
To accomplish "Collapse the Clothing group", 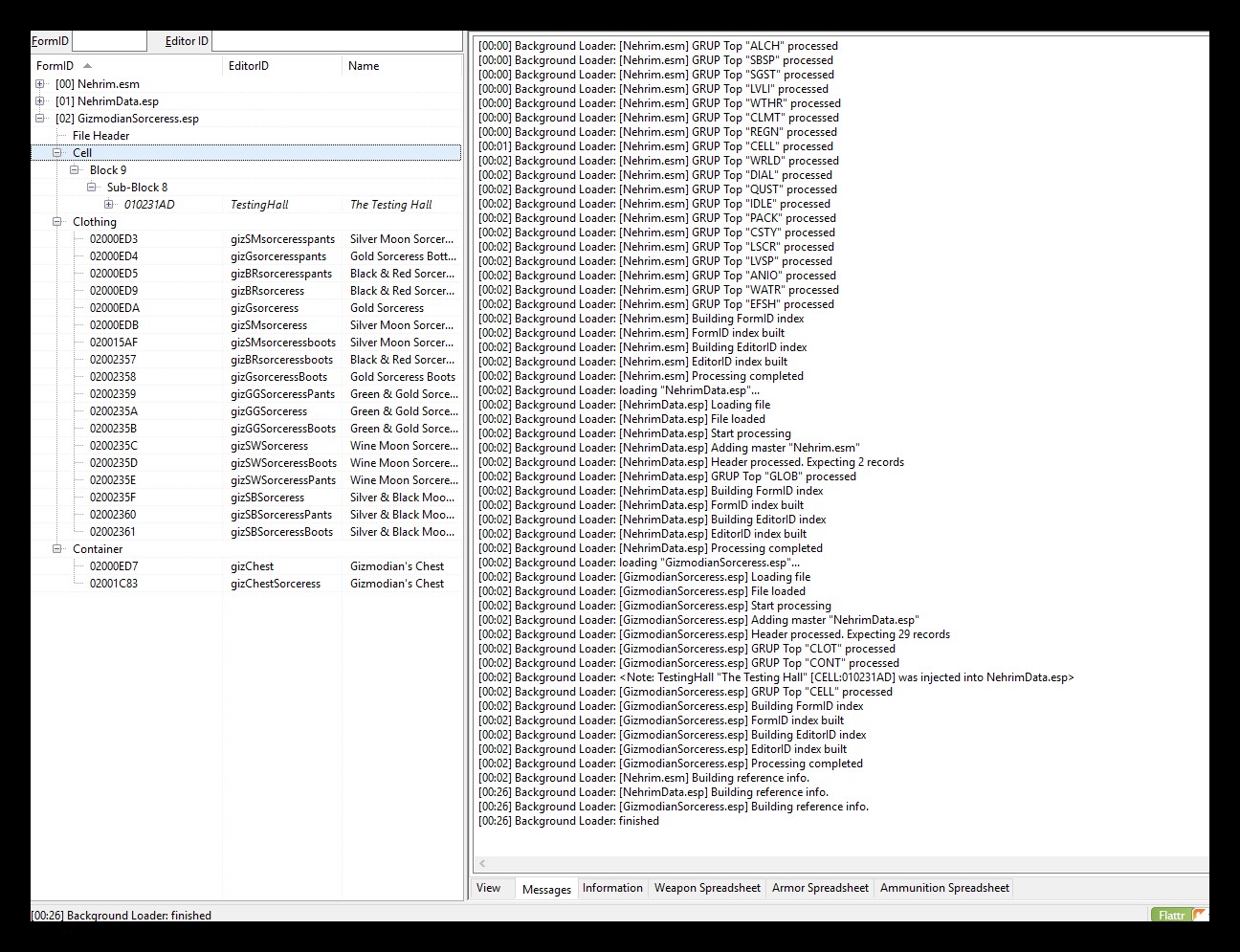I will click(x=57, y=222).
